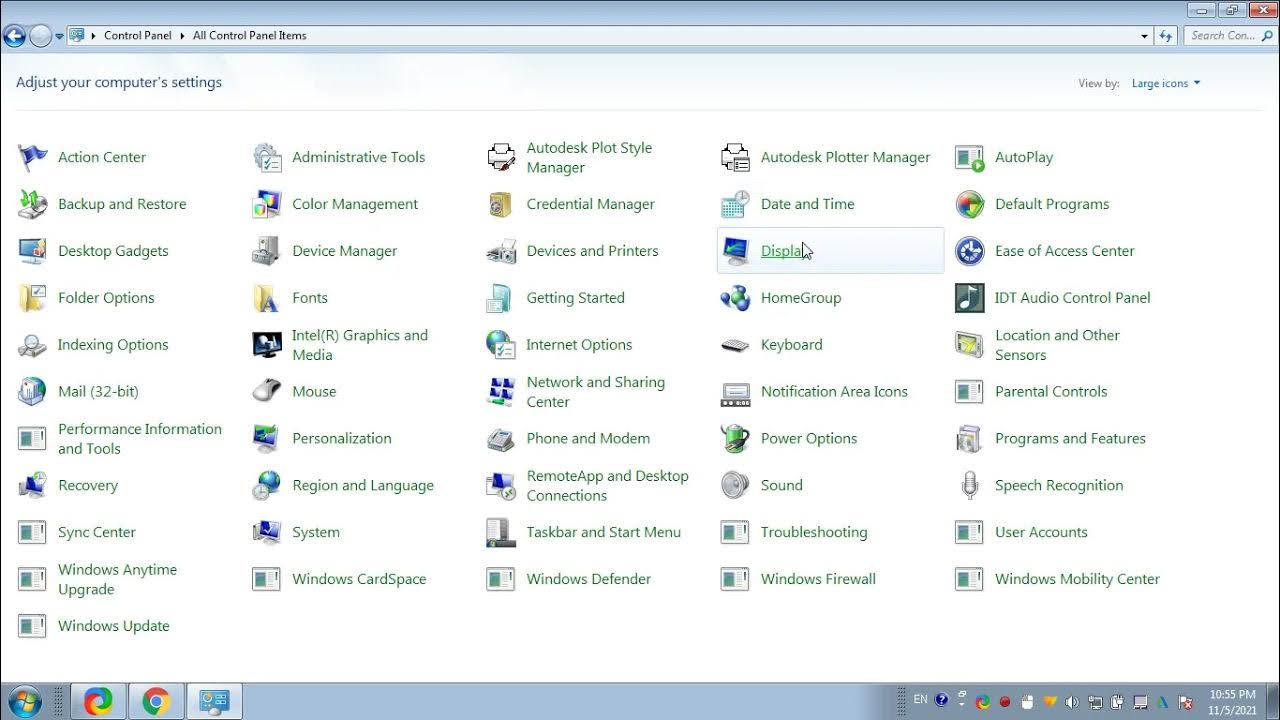This screenshot has height=720, width=1280.
Task: Open the Windows Firewall link
Action: click(818, 580)
